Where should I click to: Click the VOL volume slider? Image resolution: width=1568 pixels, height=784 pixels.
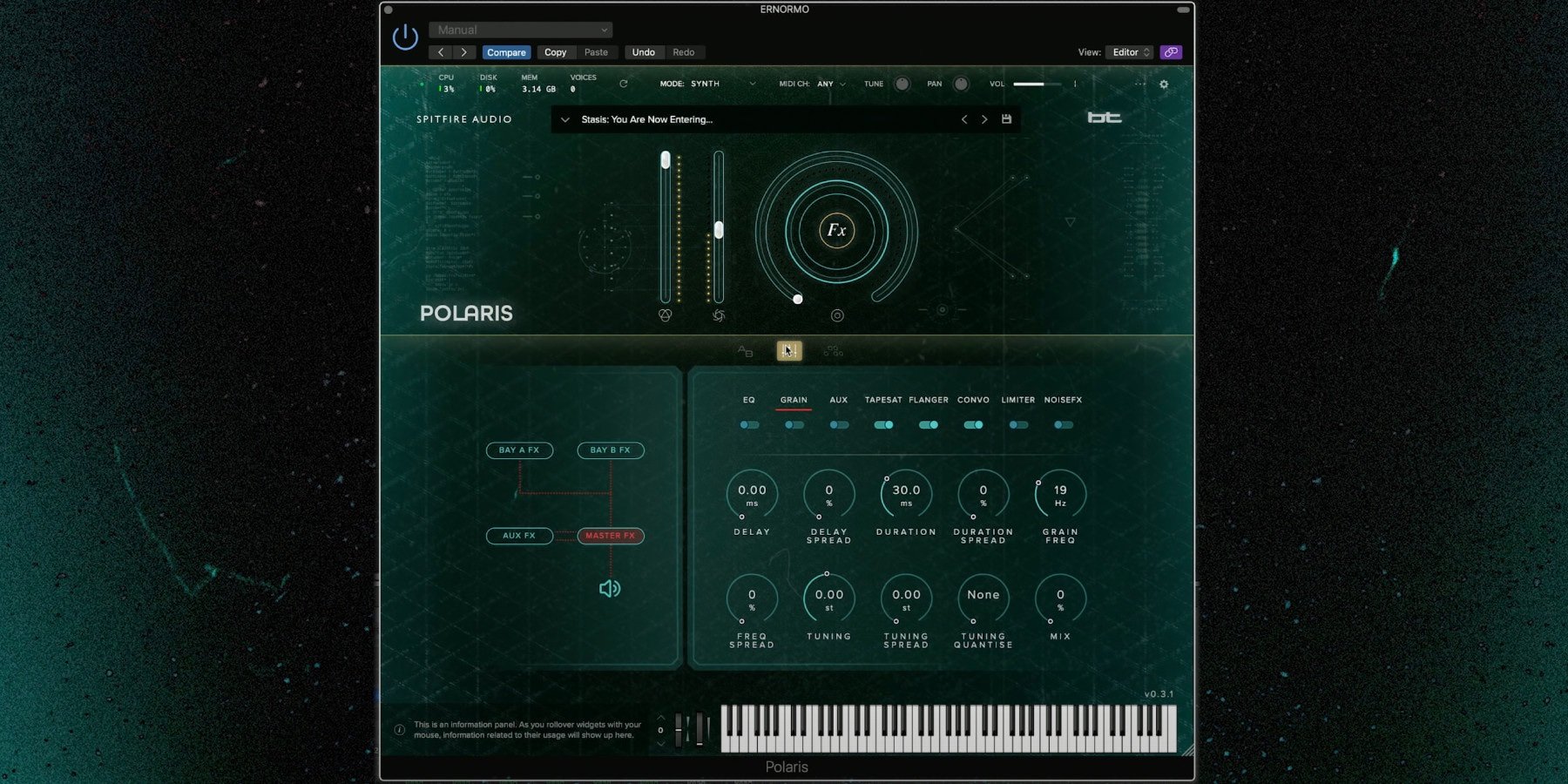click(1037, 84)
